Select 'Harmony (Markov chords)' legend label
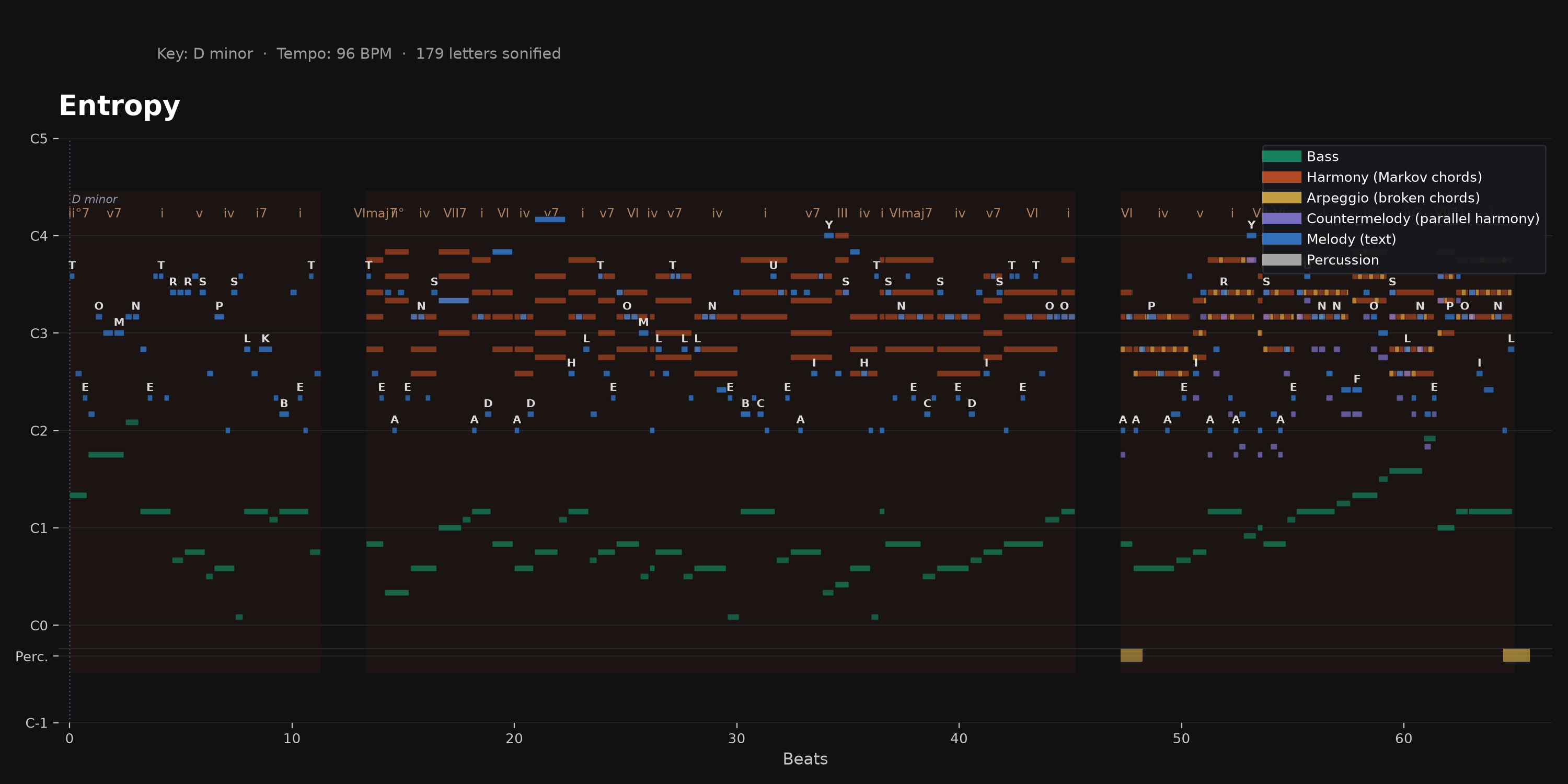The width and height of the screenshot is (1568, 784). 1394,177
